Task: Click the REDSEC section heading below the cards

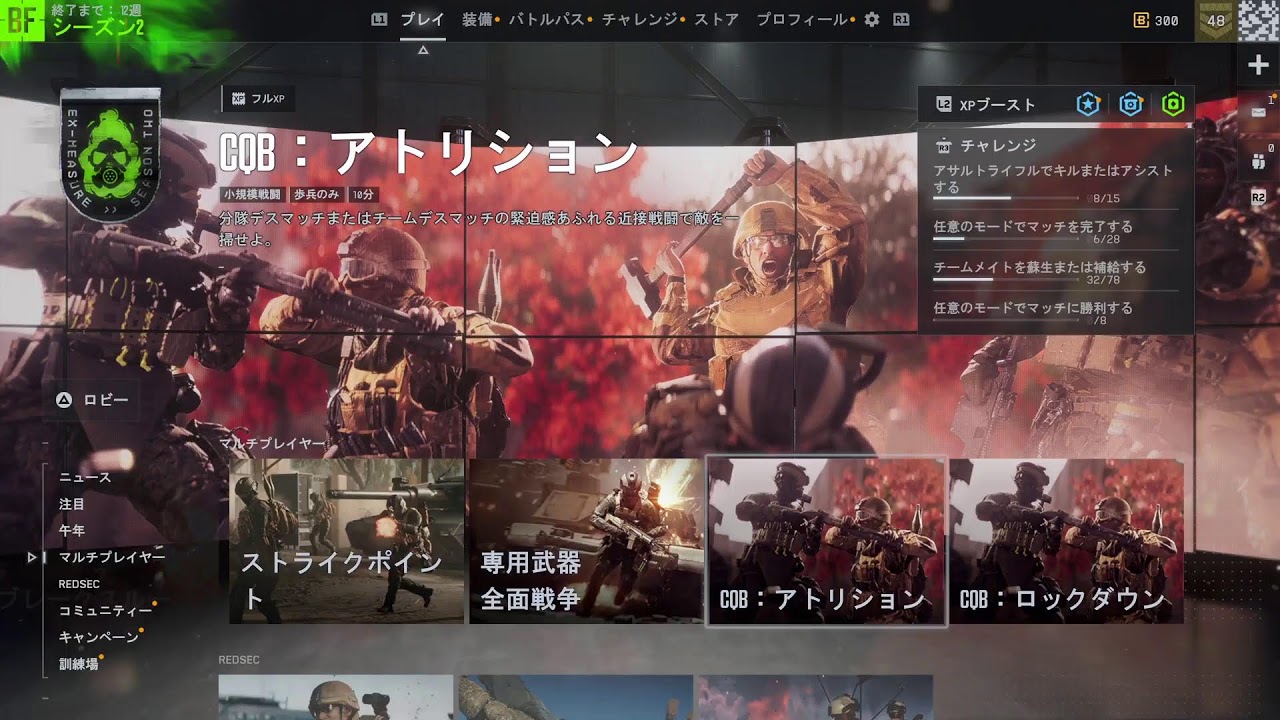Action: [239, 660]
